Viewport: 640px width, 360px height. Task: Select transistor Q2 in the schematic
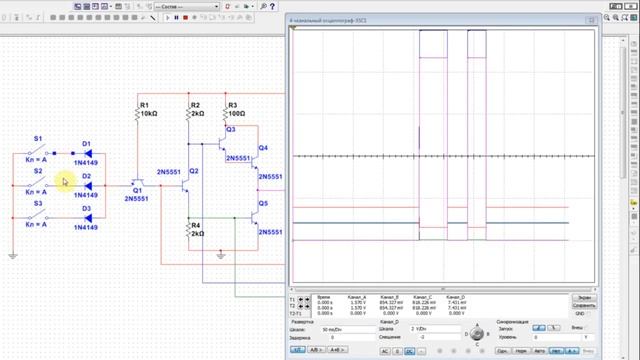[x=186, y=186]
